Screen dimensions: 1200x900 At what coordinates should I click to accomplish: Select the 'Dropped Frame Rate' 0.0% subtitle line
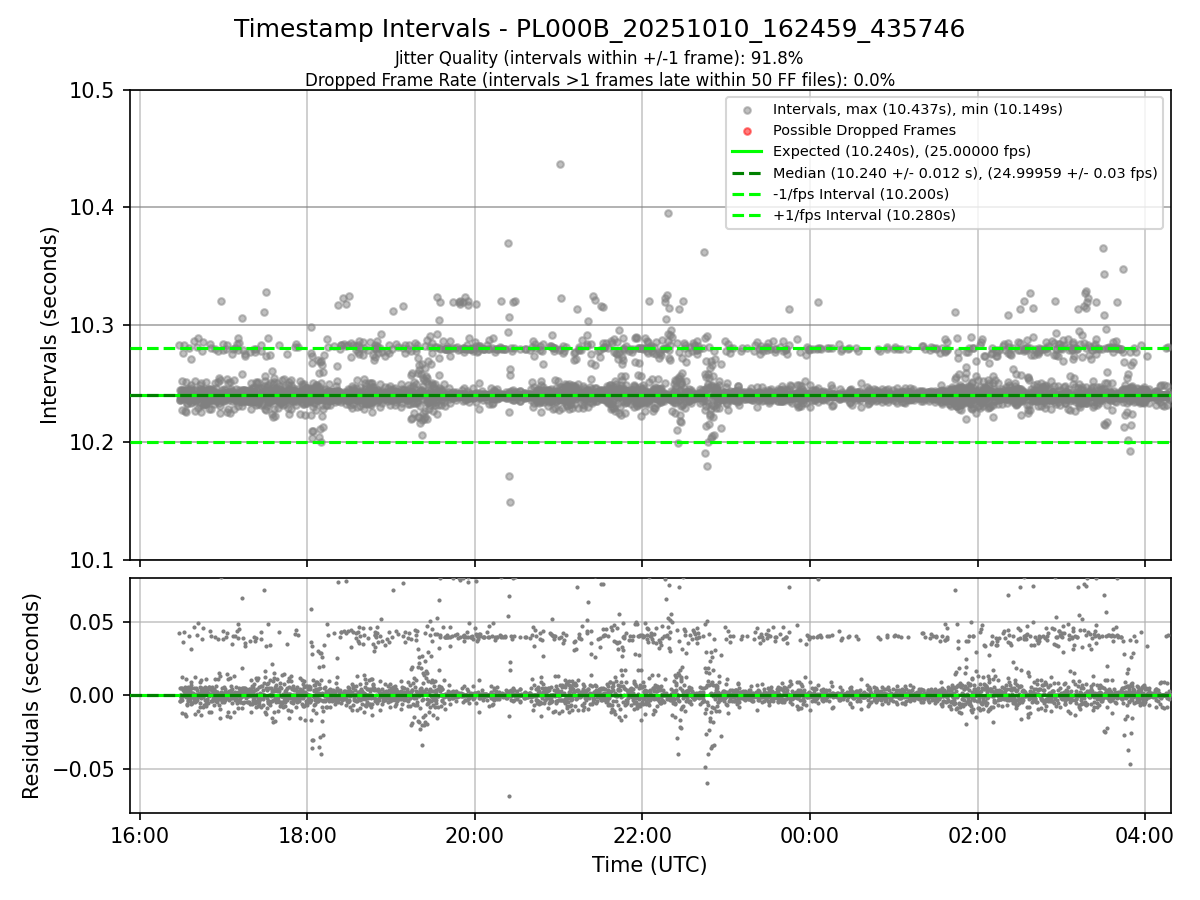pyautogui.click(x=599, y=79)
